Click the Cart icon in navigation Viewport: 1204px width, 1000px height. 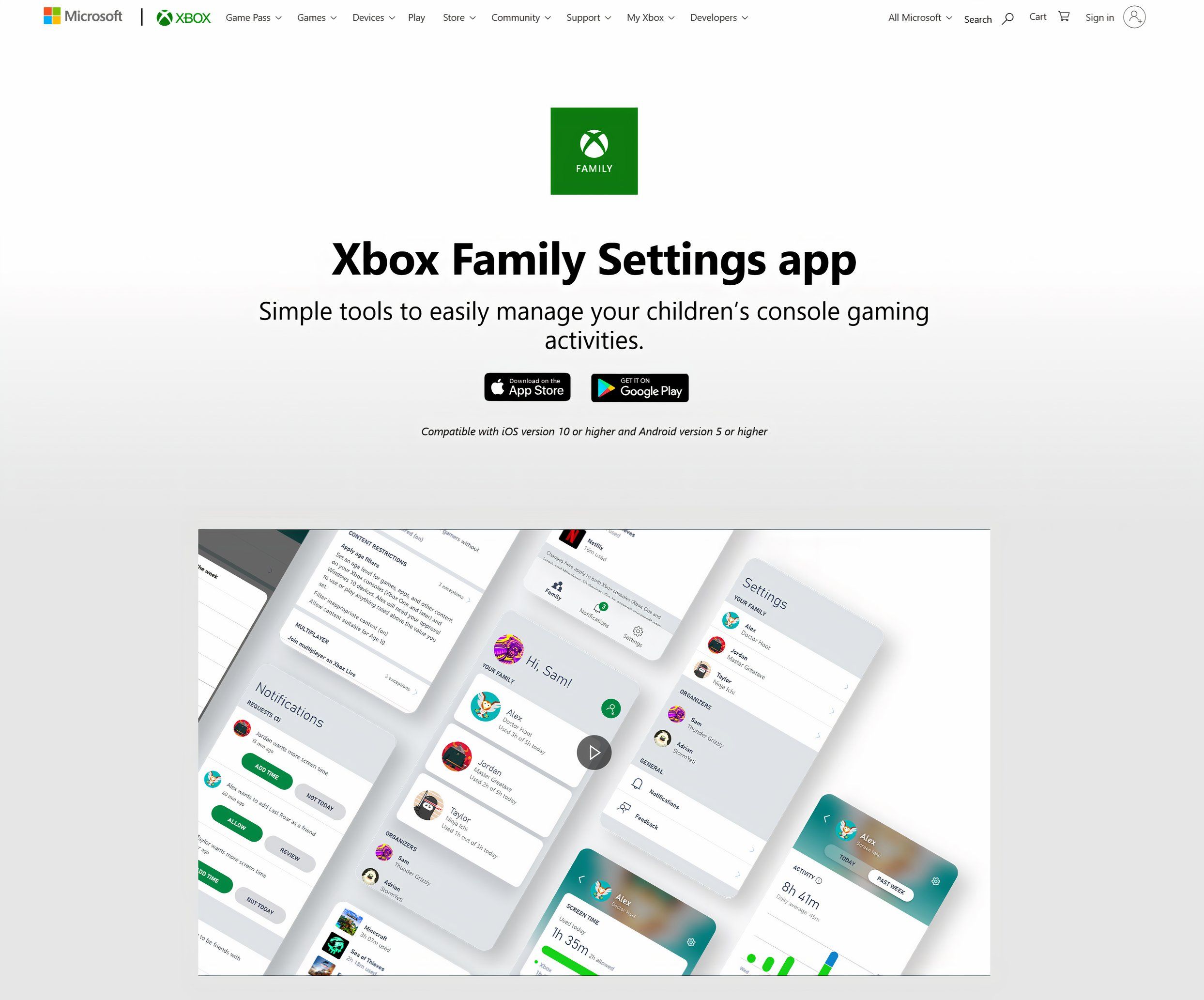[1063, 17]
